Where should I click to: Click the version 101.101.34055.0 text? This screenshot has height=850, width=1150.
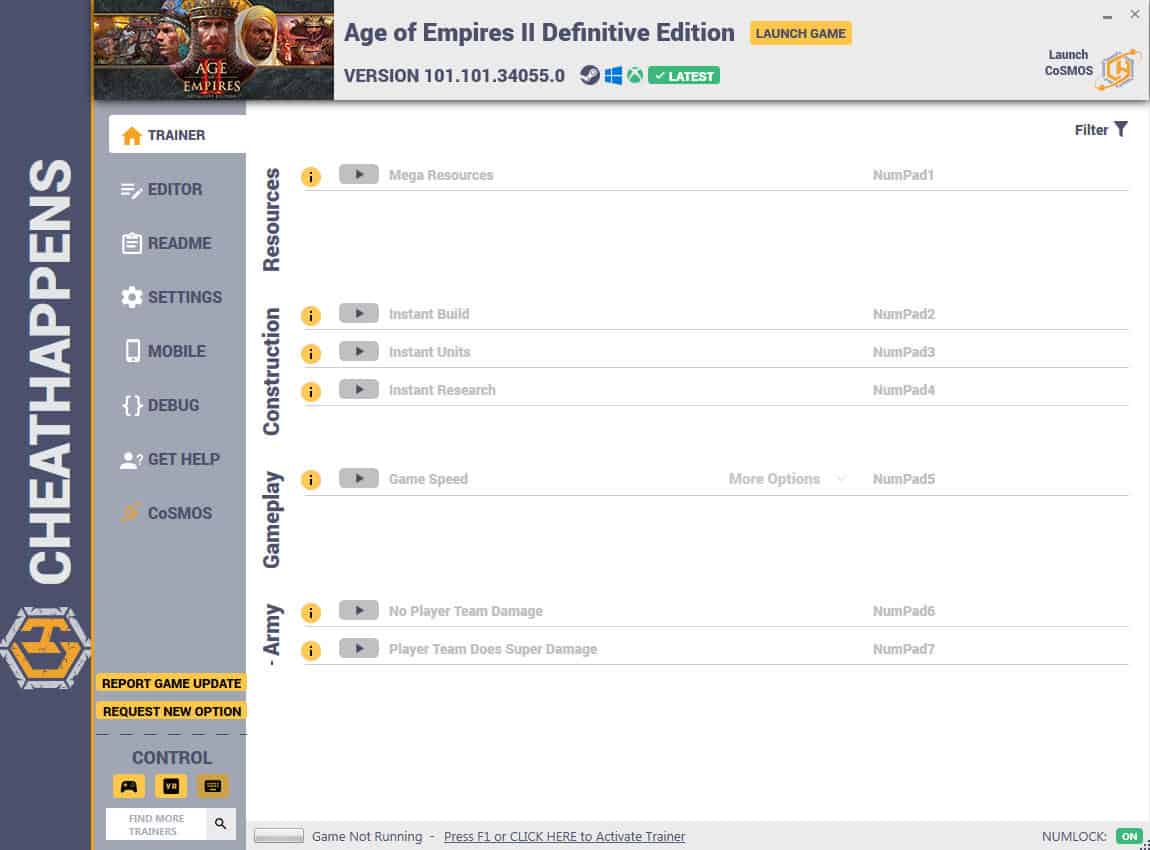(x=454, y=76)
